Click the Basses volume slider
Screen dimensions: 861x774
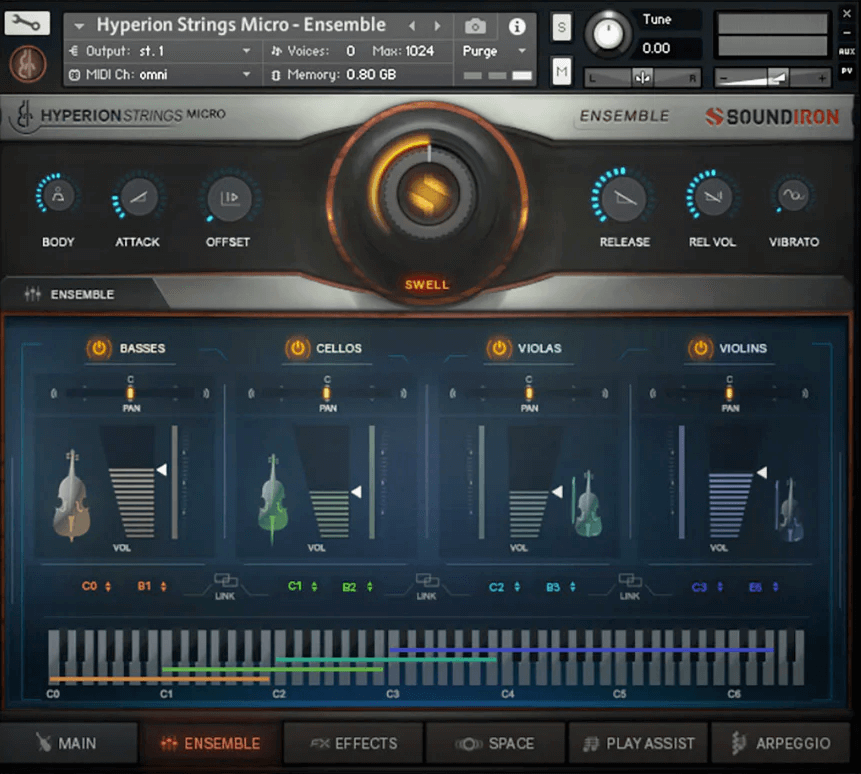tap(134, 483)
